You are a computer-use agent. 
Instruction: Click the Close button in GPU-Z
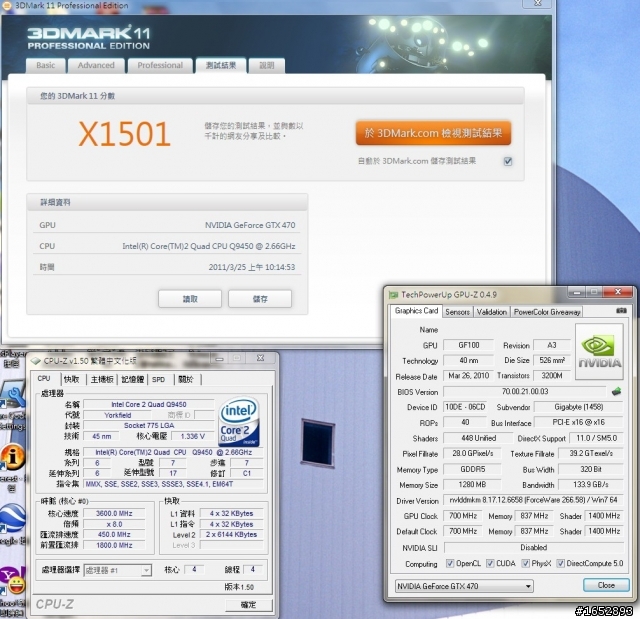click(606, 586)
